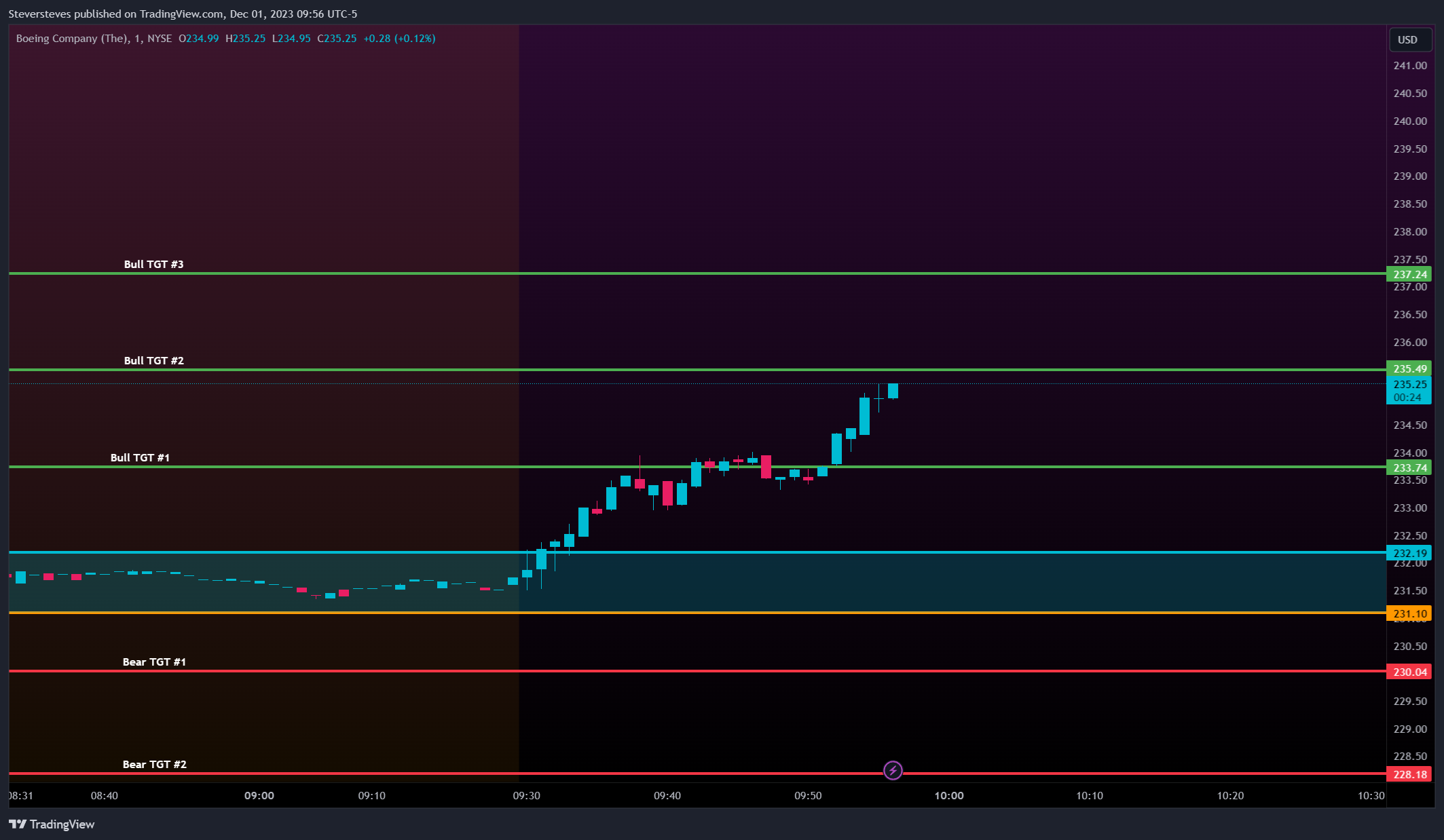1444x840 pixels.
Task: Click the current price 235.25 countdown tag
Action: 1409,391
